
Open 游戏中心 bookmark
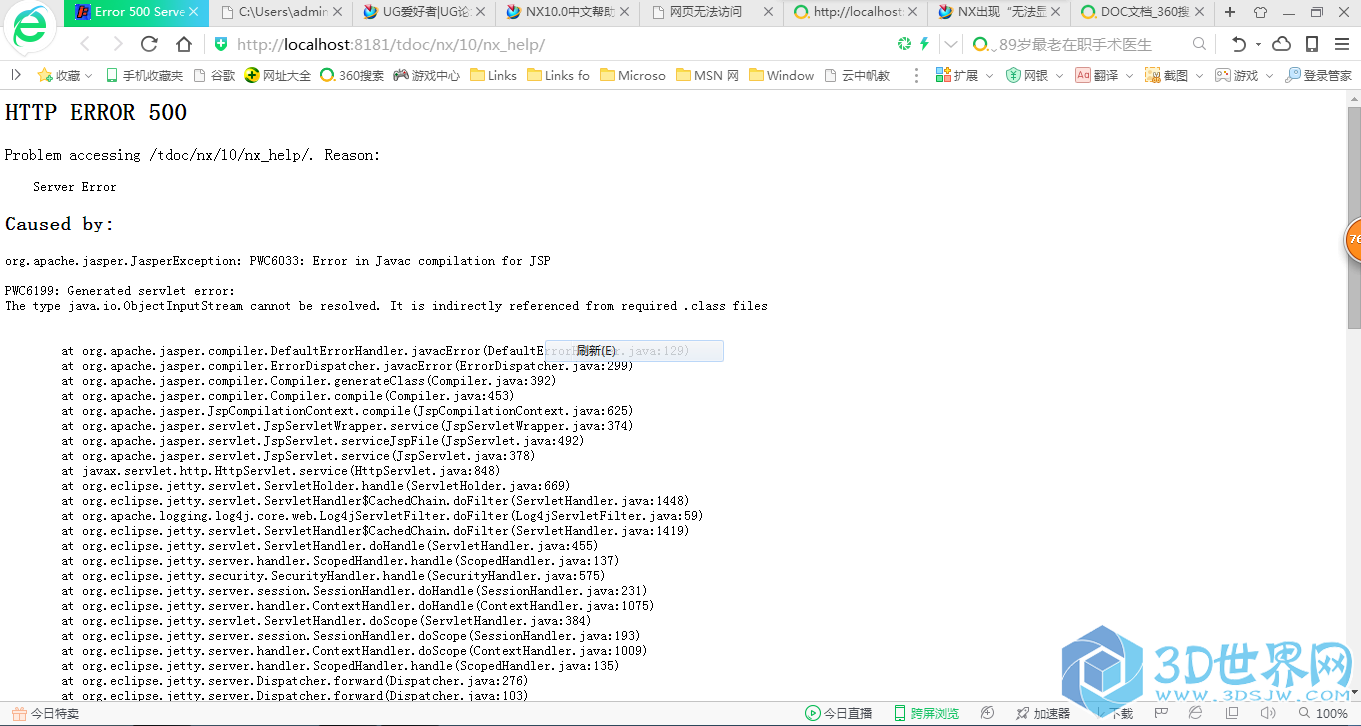coord(427,75)
